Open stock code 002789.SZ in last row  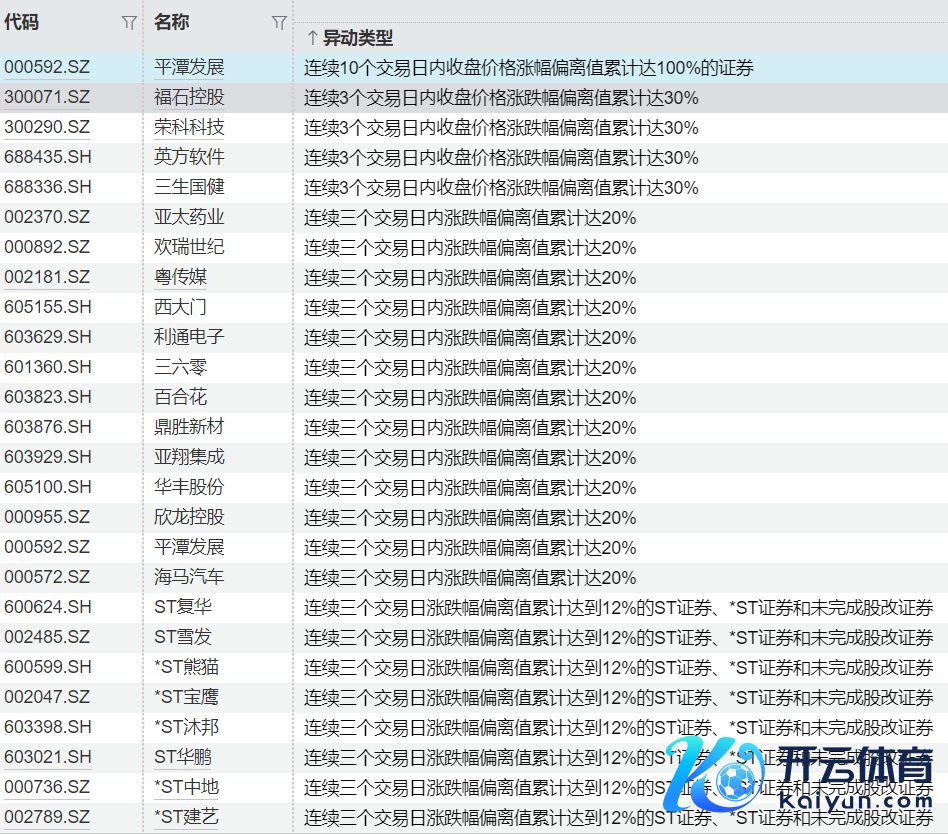click(47, 818)
